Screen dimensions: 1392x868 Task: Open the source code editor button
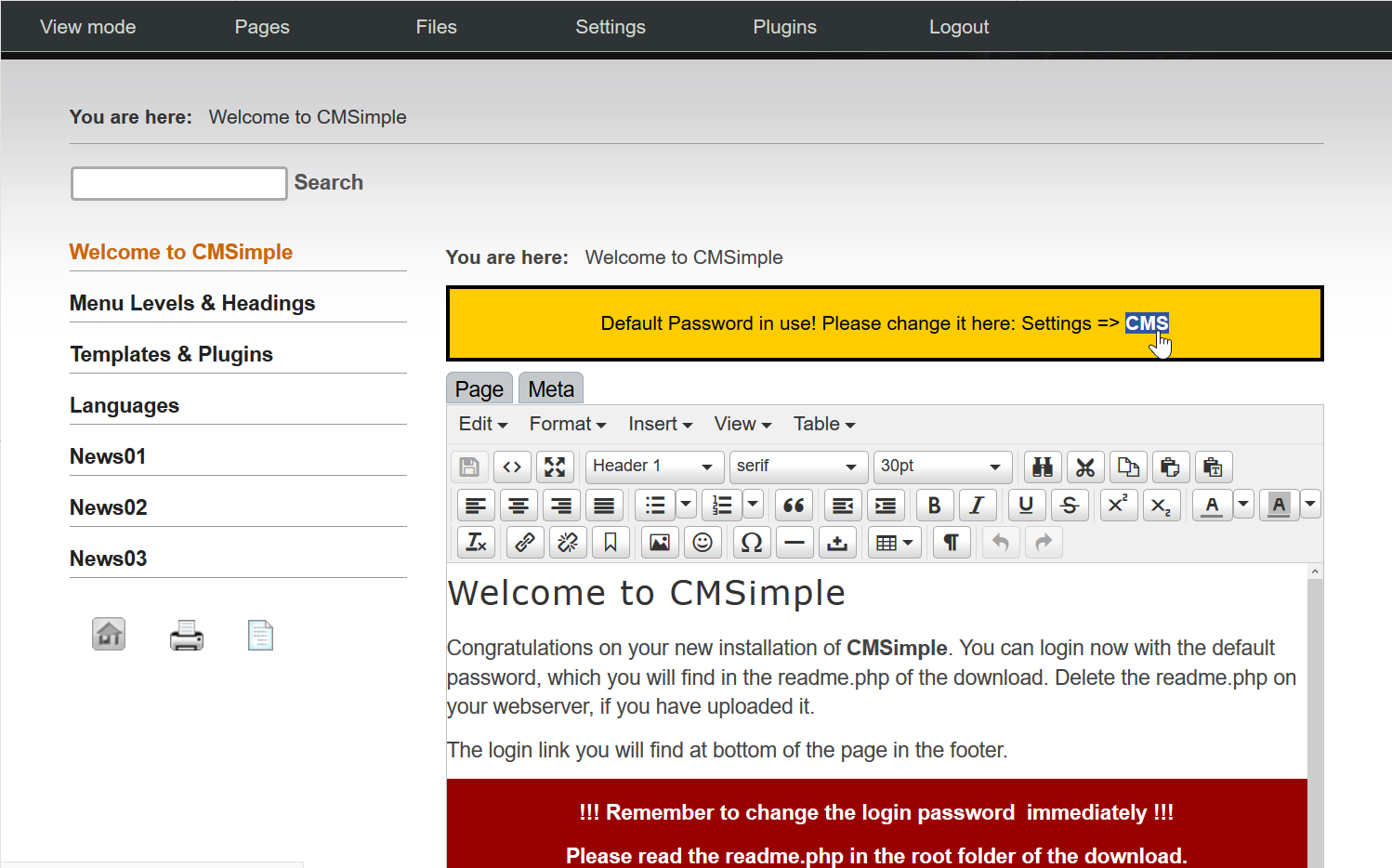(x=512, y=467)
